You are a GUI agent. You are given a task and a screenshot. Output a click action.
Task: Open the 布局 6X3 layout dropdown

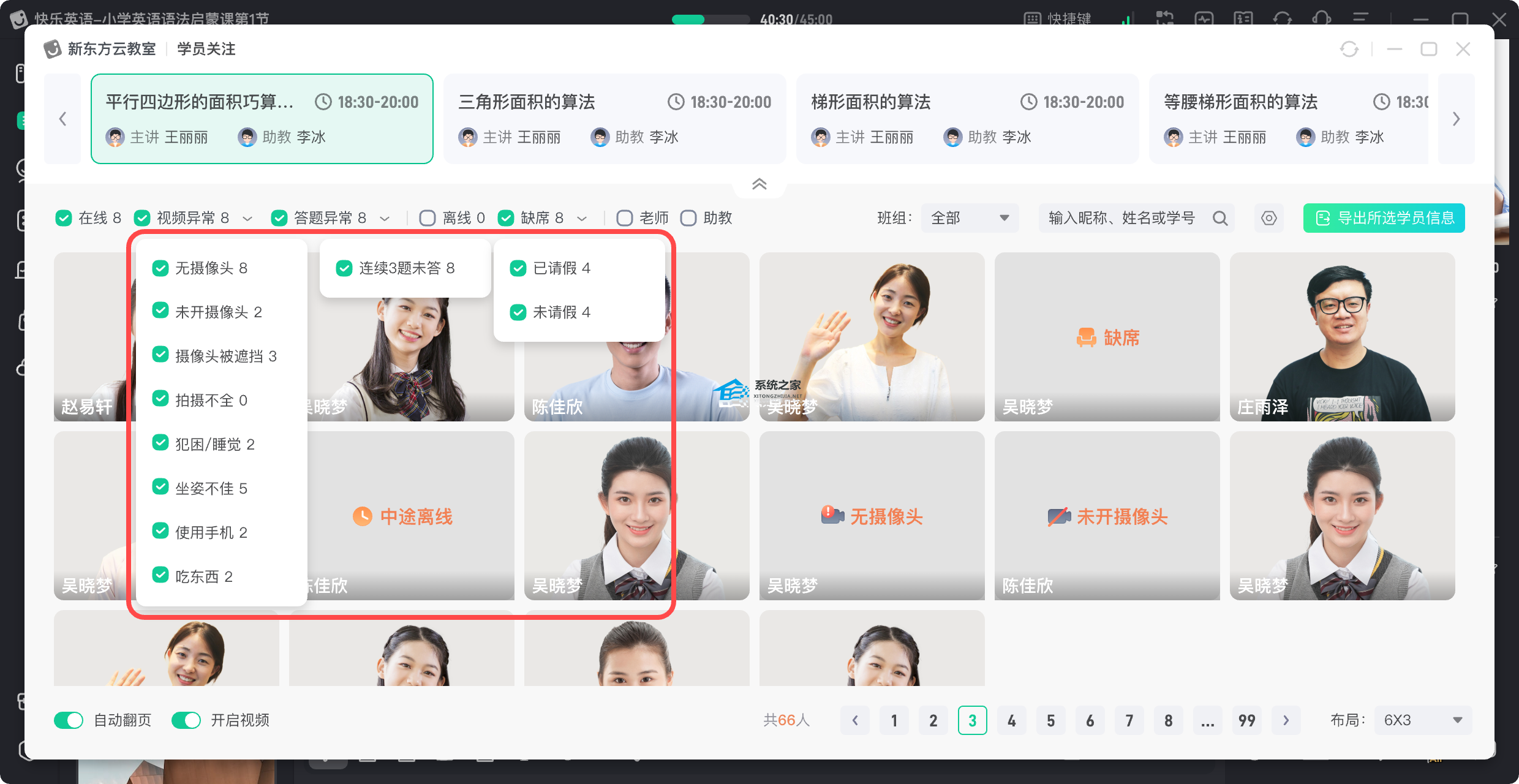[1422, 720]
